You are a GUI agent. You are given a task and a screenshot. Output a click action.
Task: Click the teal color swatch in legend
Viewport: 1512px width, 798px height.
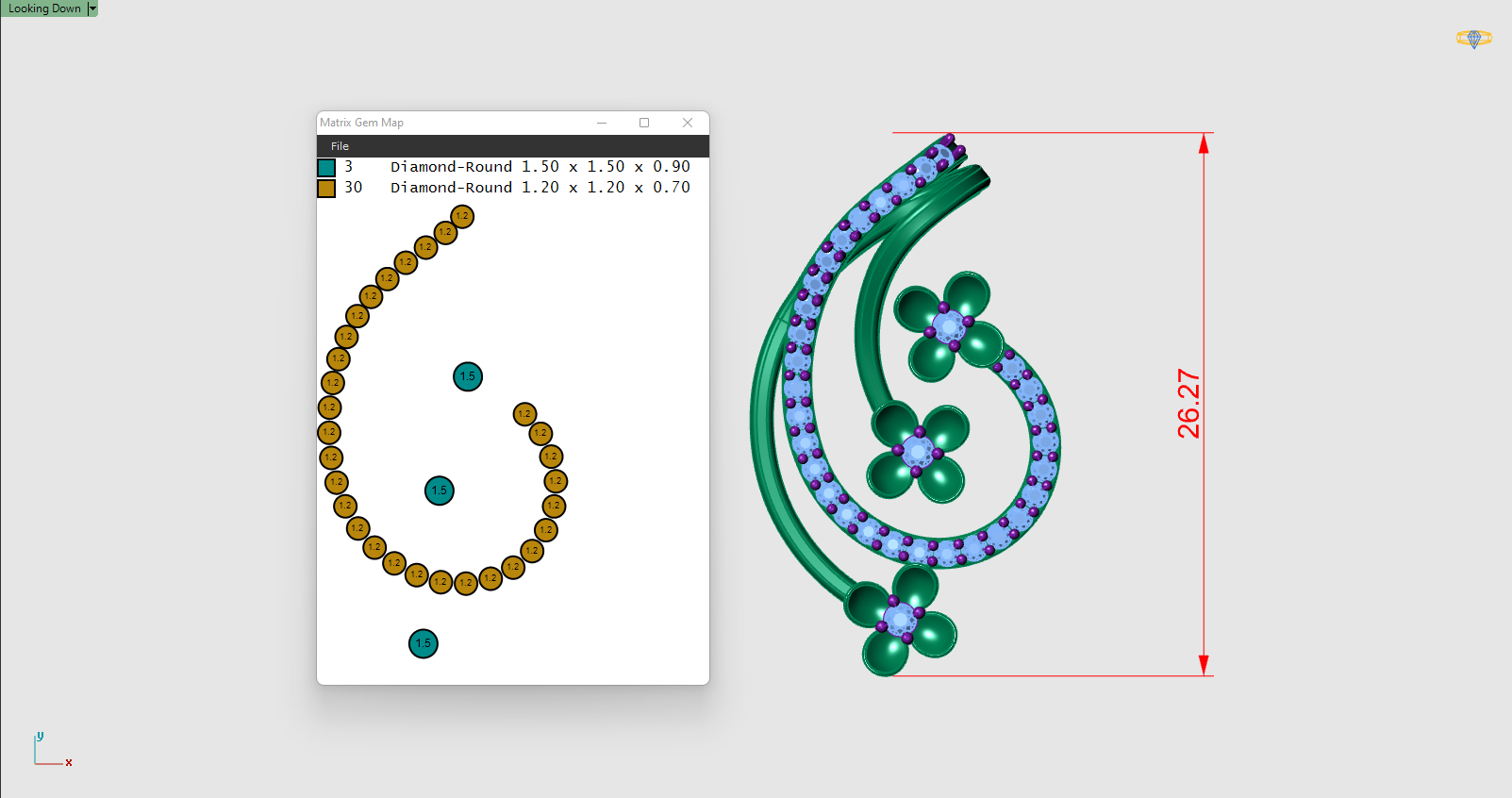pos(326,168)
